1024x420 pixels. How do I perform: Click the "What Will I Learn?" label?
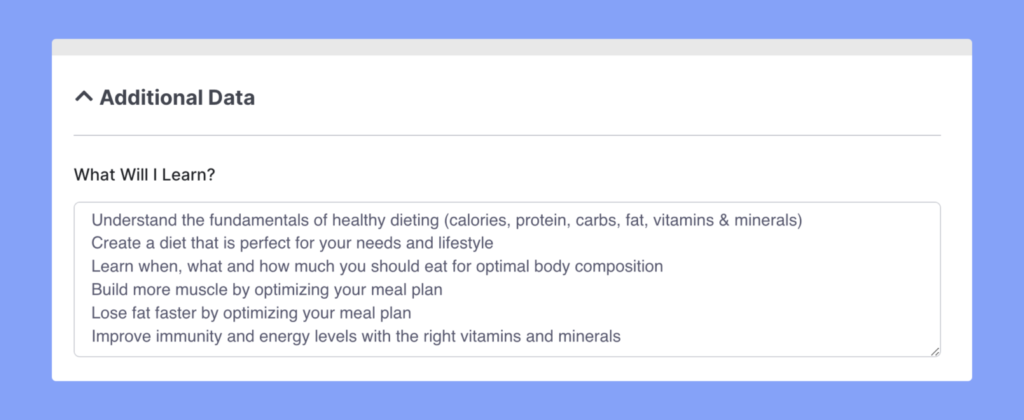point(145,175)
